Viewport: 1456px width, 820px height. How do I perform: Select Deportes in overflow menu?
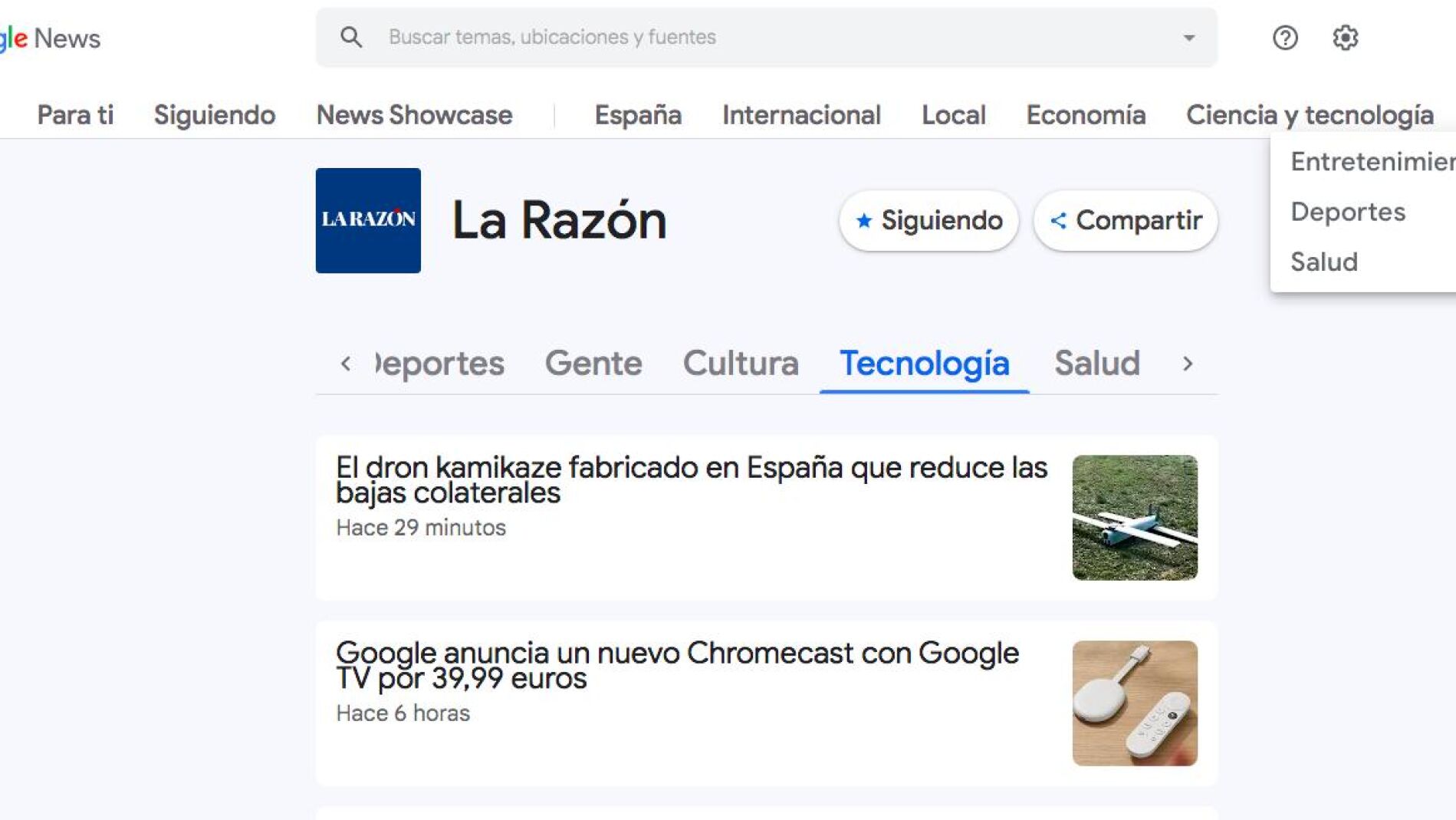tap(1348, 212)
